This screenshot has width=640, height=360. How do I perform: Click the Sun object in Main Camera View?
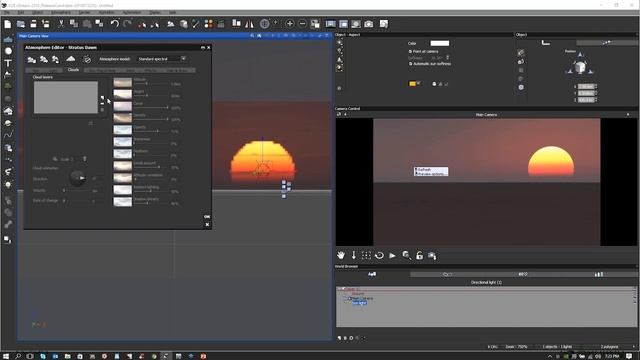262,161
